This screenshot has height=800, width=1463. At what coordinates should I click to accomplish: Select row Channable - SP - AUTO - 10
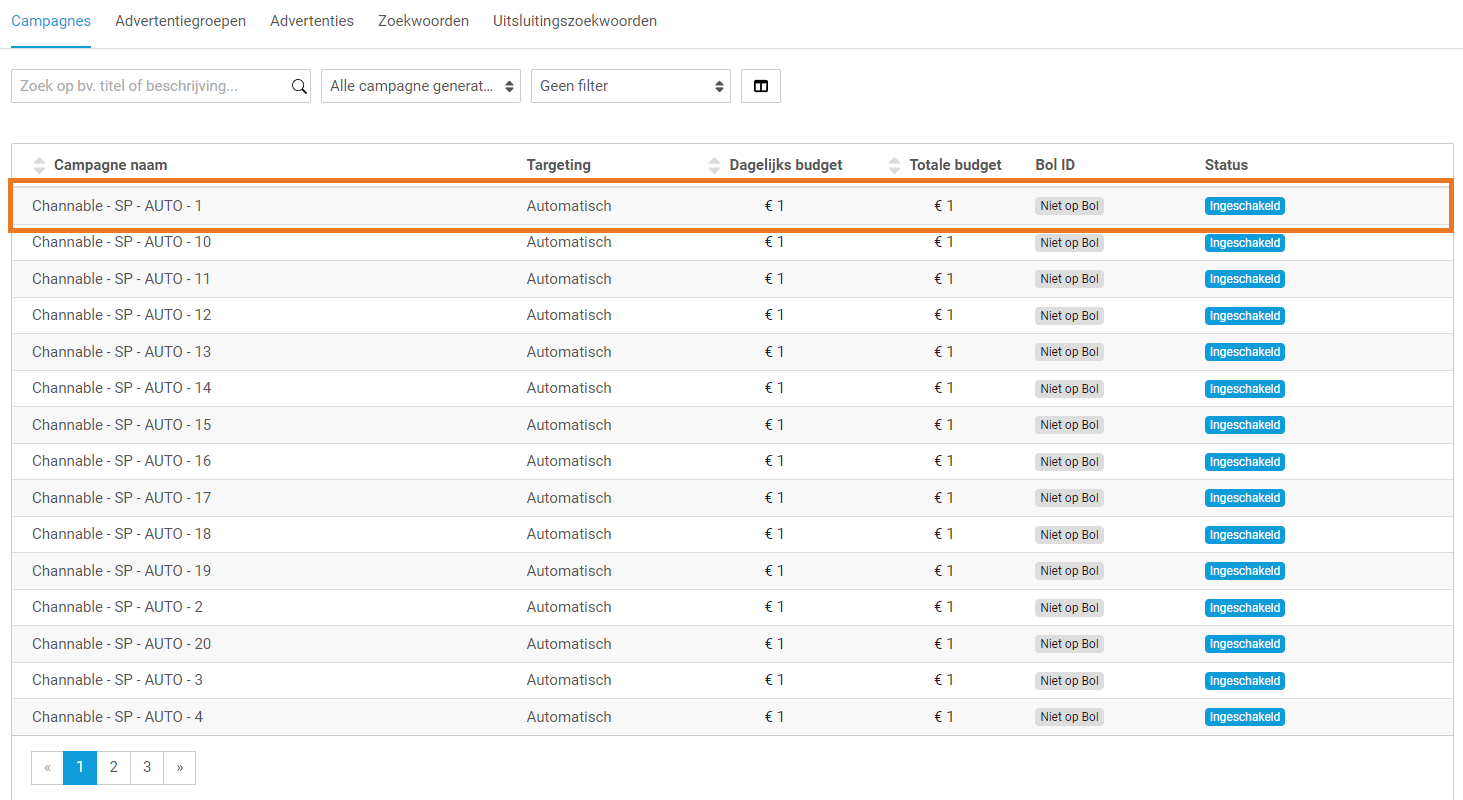[x=732, y=242]
